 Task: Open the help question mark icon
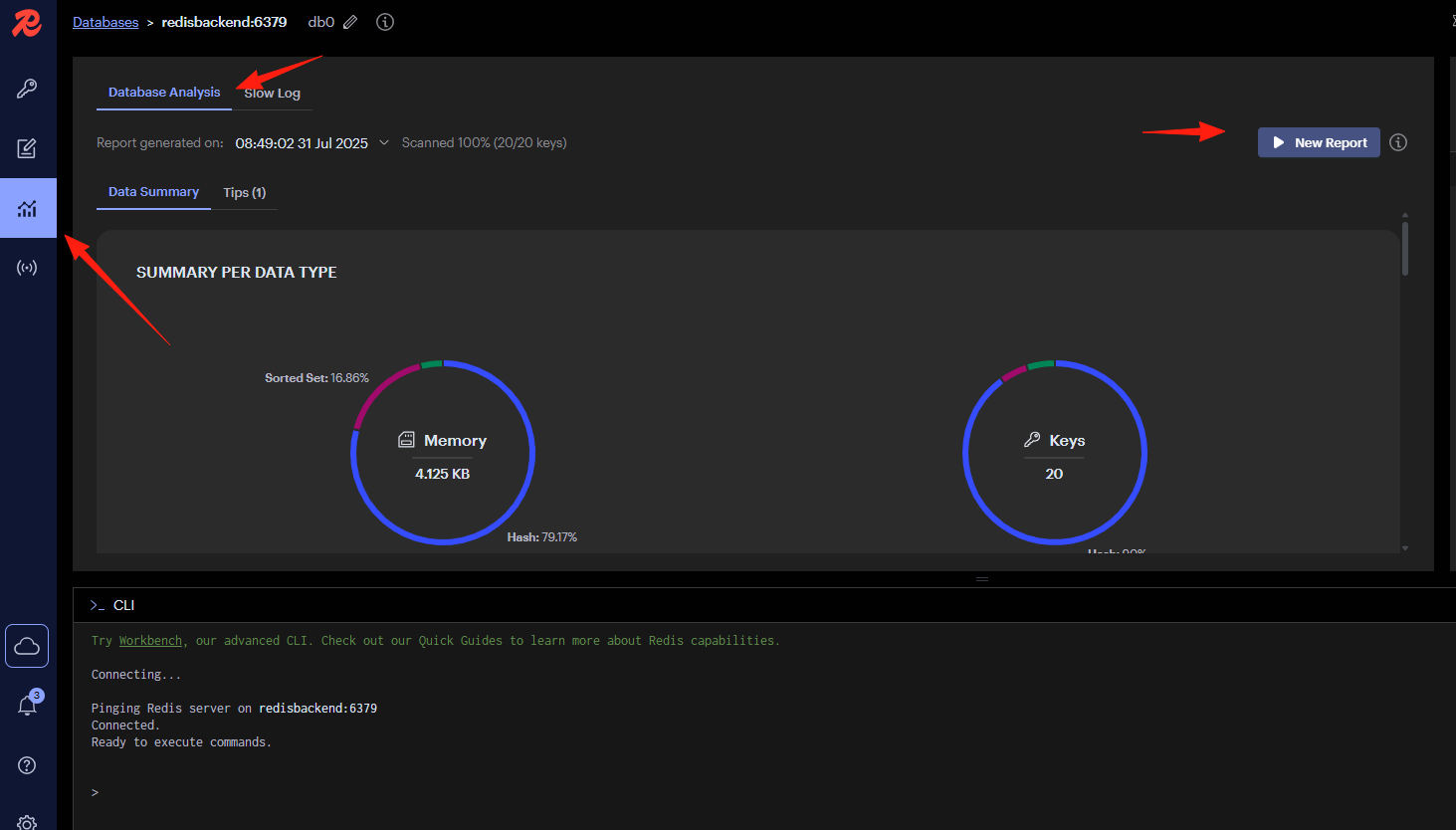coord(27,765)
